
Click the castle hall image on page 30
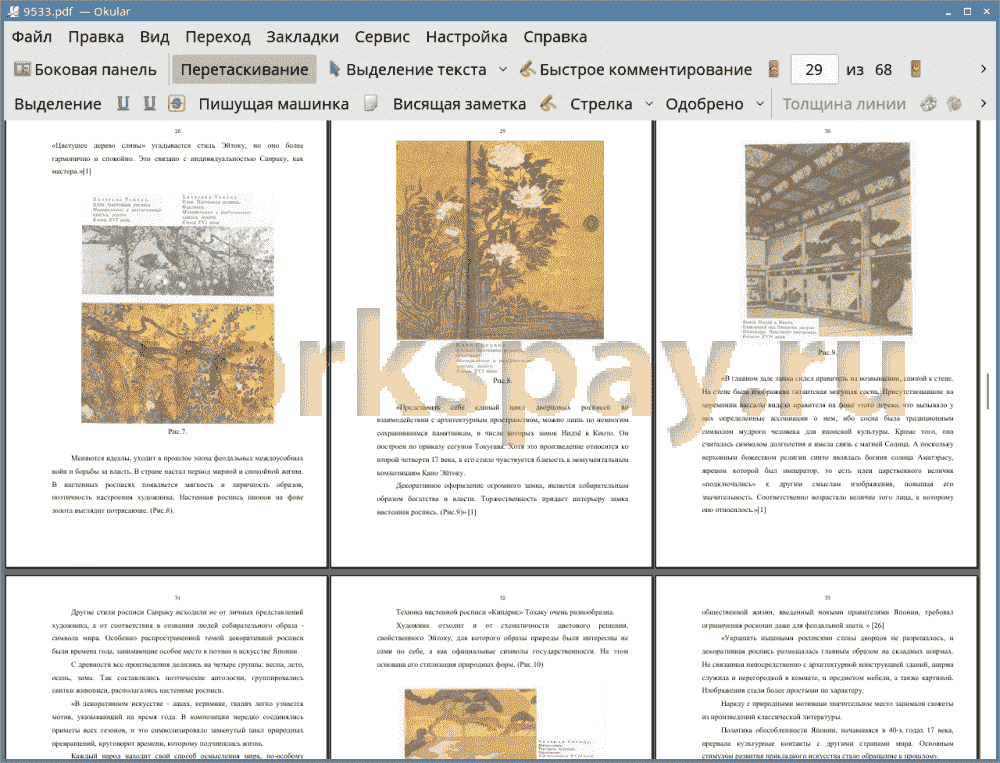tap(828, 239)
